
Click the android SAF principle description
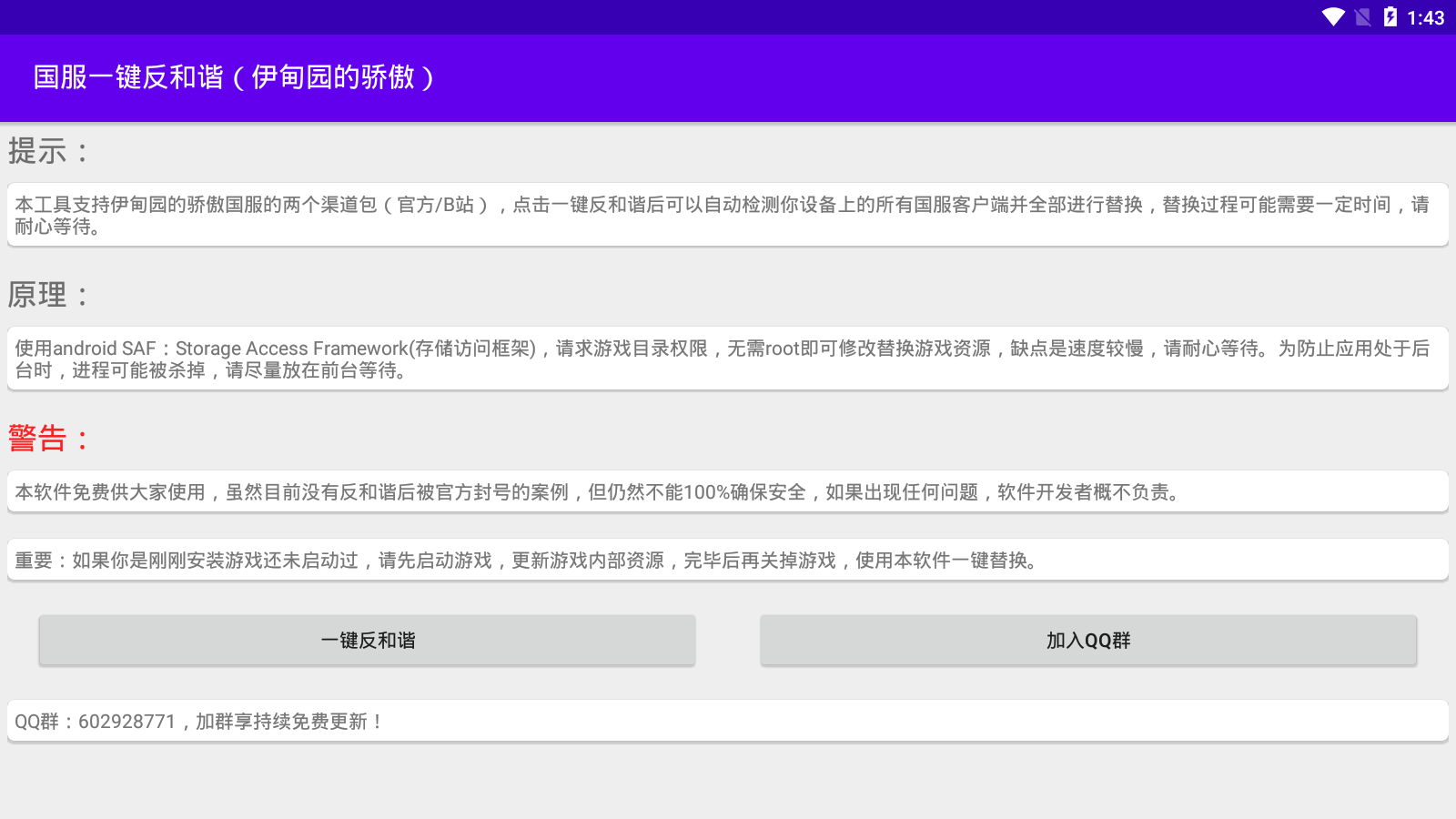pyautogui.click(x=728, y=359)
